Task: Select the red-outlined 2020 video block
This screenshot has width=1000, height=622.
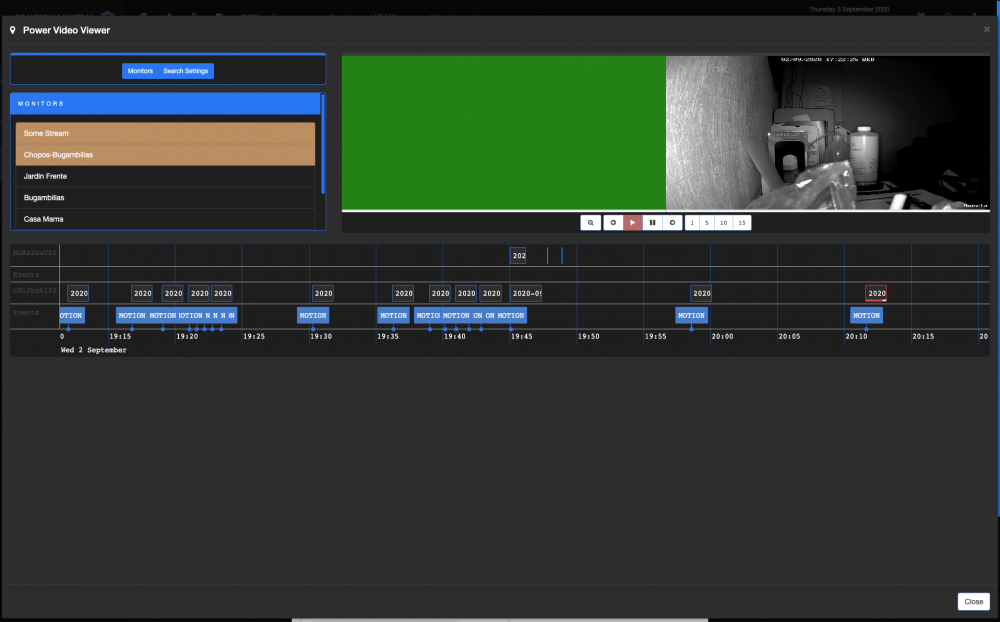Action: click(x=876, y=293)
